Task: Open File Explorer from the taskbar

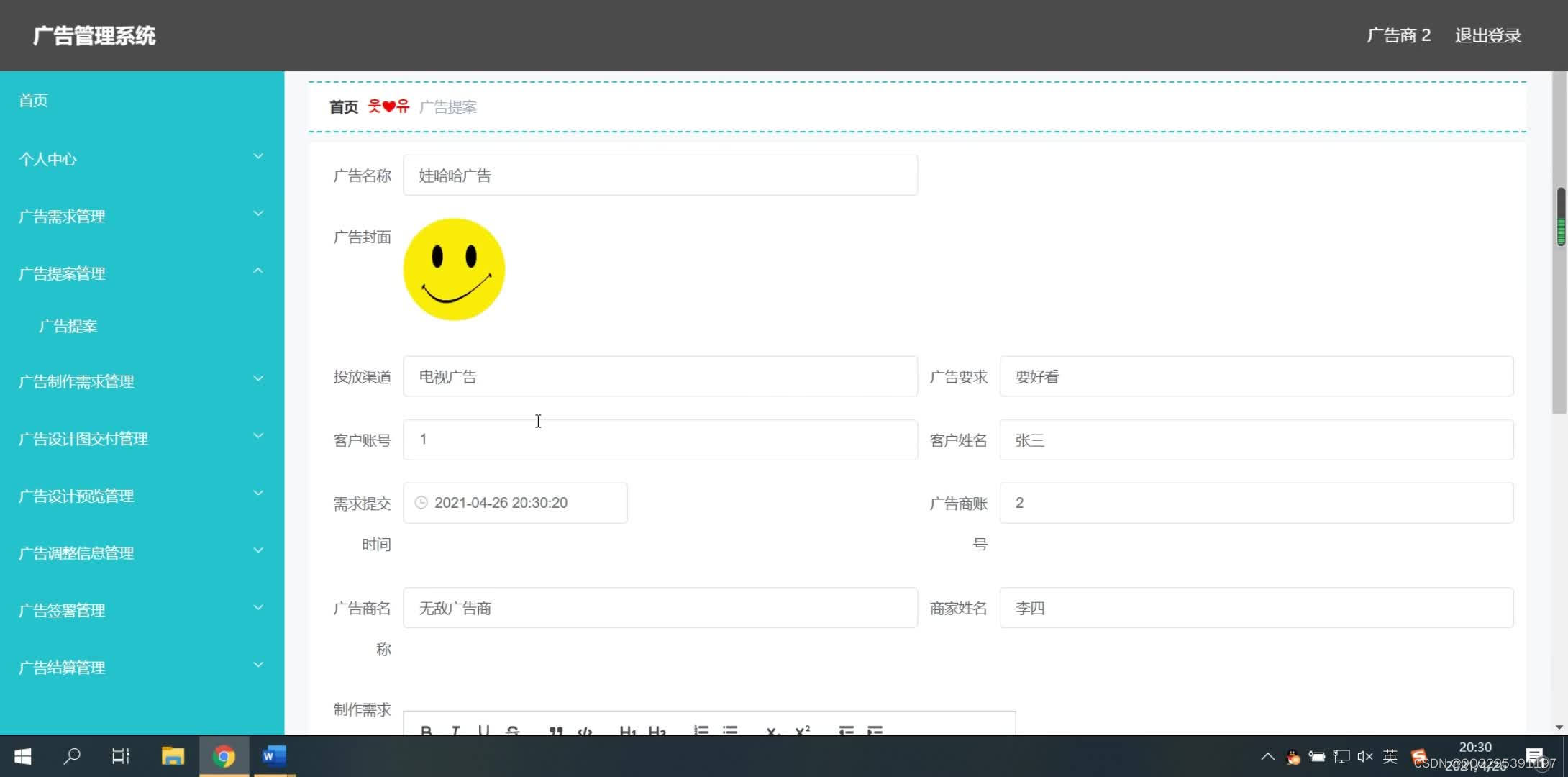Action: tap(173, 756)
